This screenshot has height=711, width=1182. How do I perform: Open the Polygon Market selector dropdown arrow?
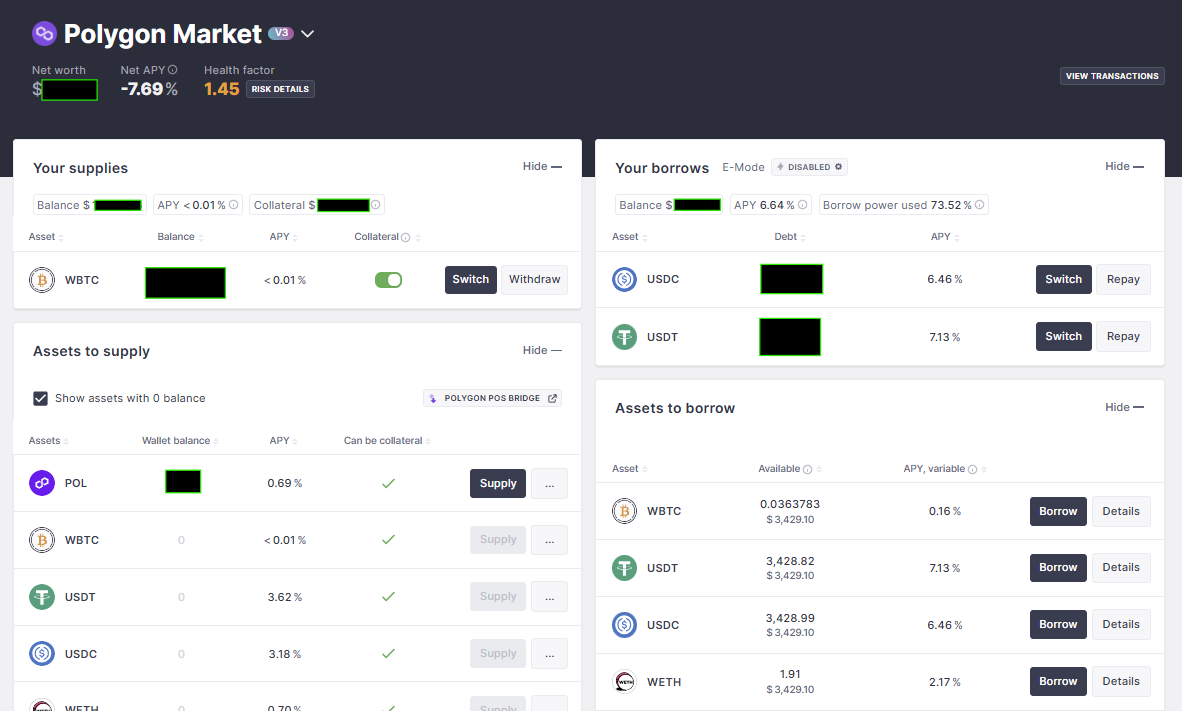tap(308, 34)
